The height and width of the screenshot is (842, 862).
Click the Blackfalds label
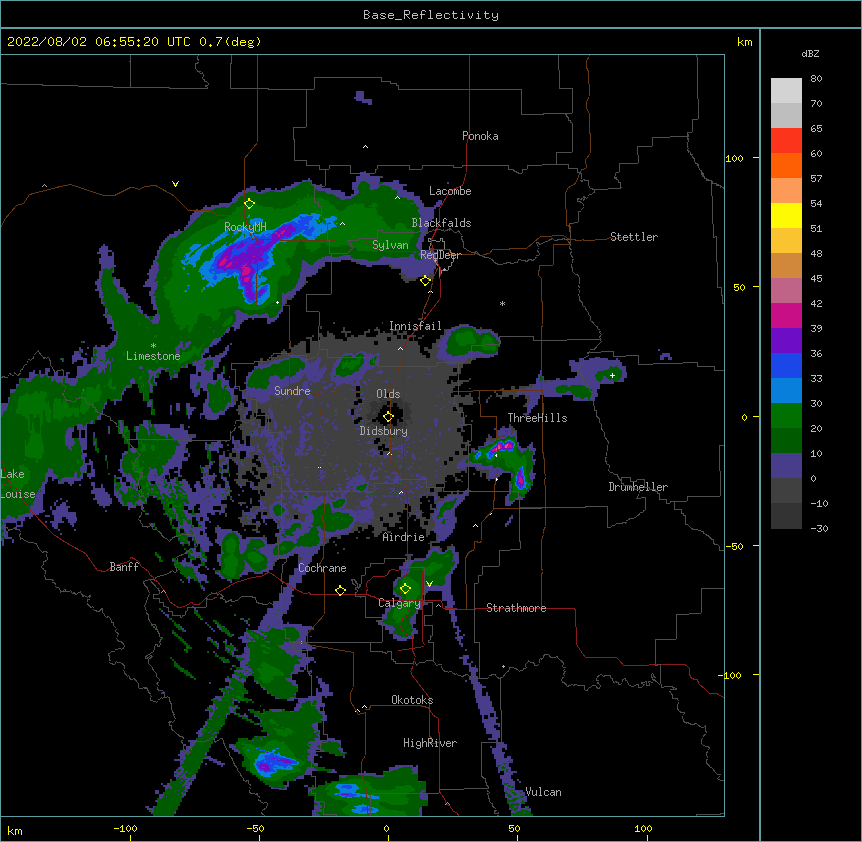pos(441,223)
